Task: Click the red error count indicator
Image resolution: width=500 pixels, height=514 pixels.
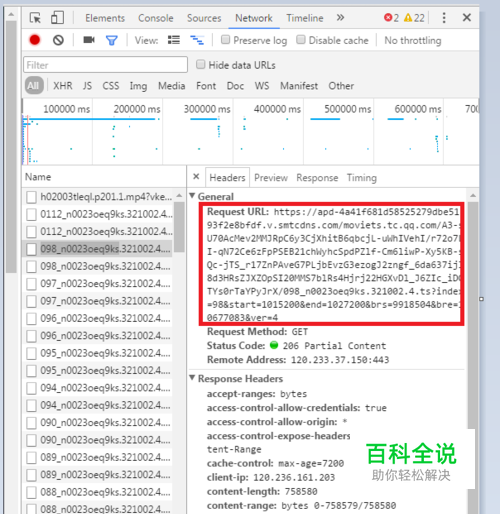Action: (x=391, y=18)
